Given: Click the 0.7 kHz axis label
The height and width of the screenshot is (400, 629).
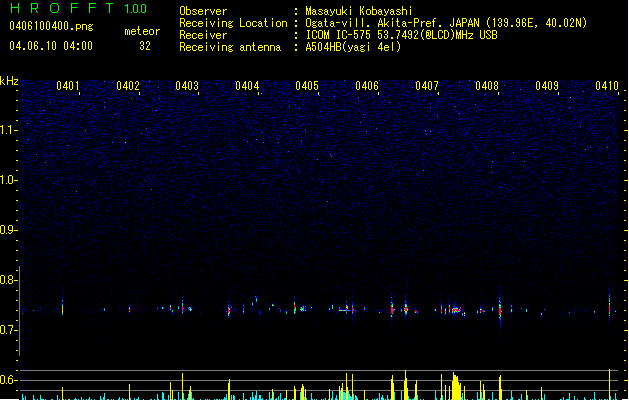Looking at the screenshot, I should [x=9, y=330].
